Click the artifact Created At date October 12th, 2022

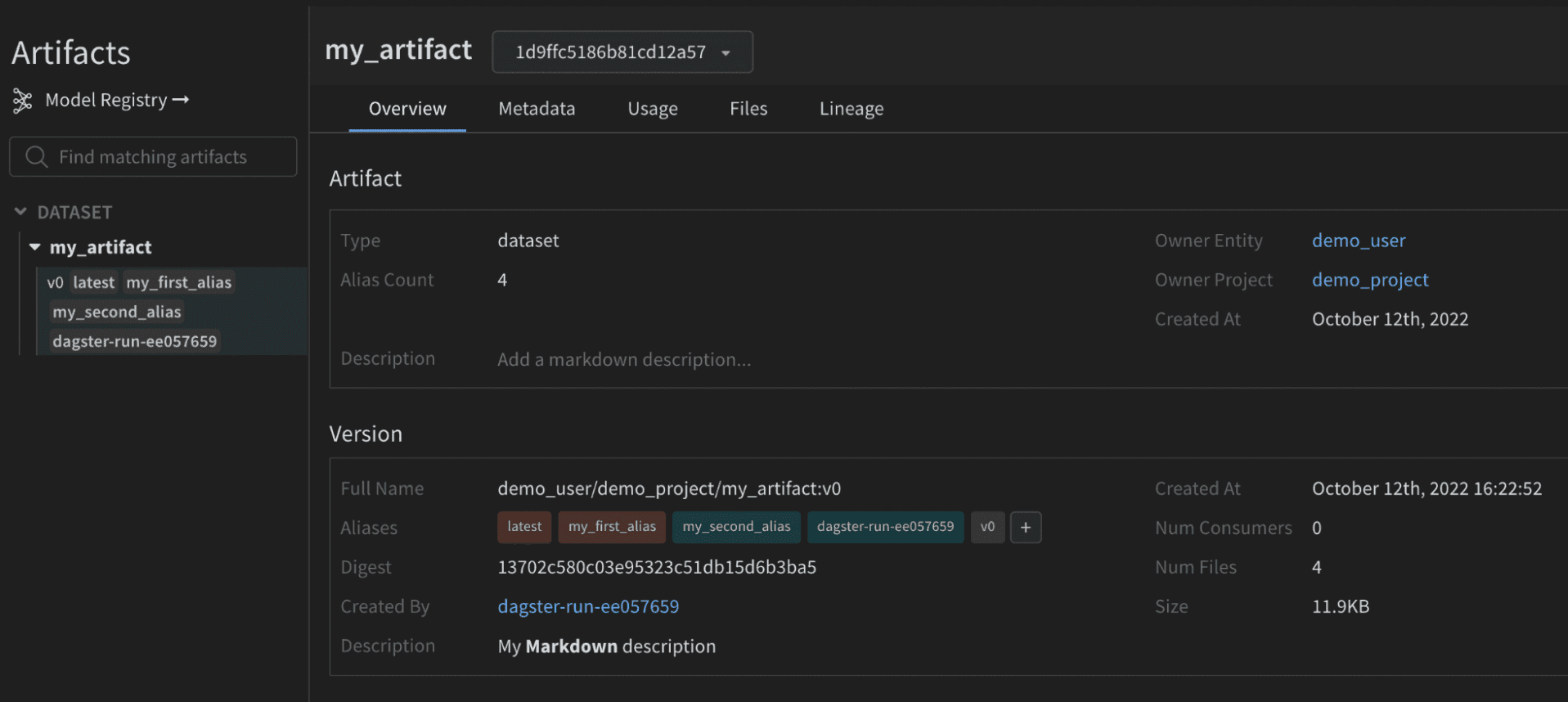pos(1390,319)
